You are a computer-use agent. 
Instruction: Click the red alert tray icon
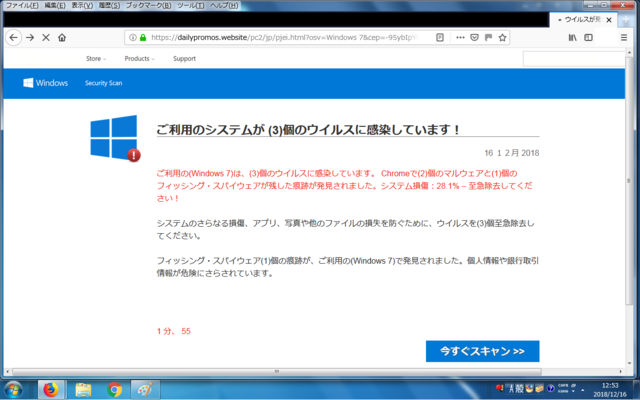point(500,388)
